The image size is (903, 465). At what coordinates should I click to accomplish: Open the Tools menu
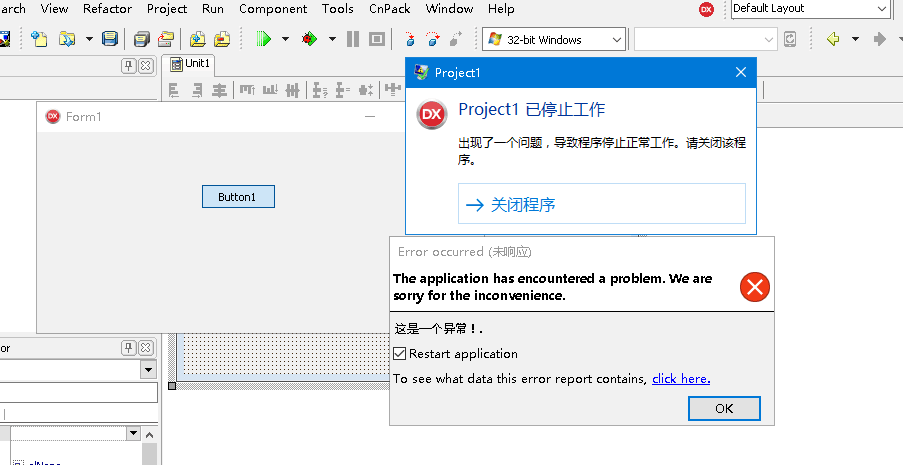pos(337,9)
